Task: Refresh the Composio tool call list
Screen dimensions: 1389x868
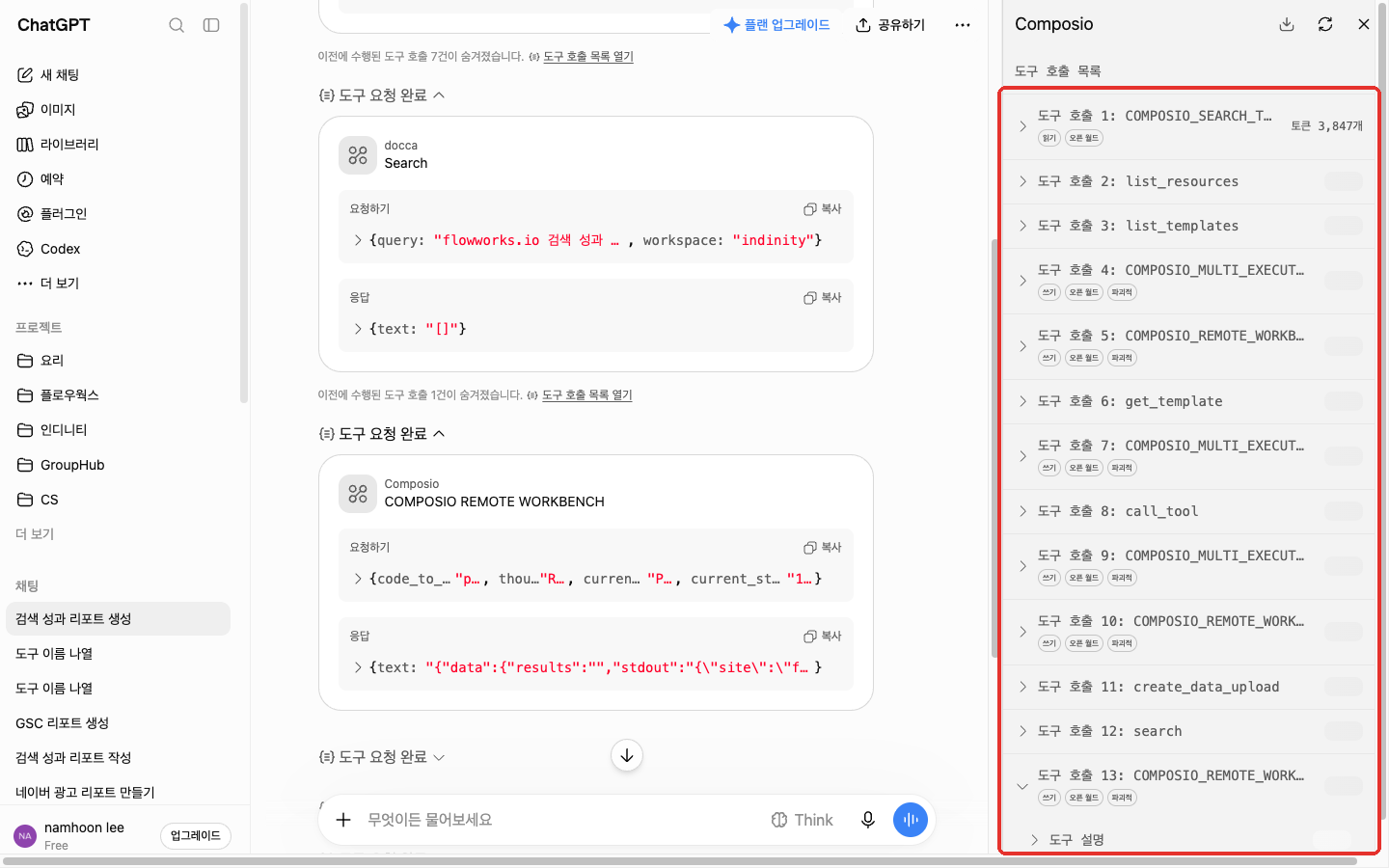Action: point(1325,24)
